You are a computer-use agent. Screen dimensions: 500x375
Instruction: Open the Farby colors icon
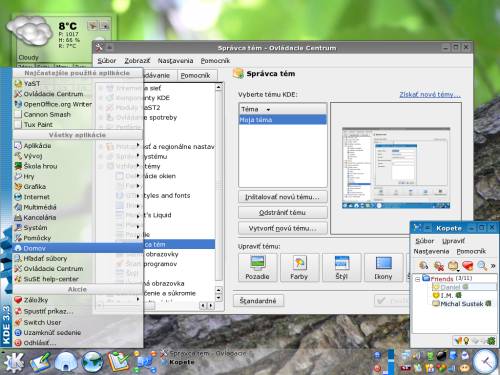[x=299, y=268]
